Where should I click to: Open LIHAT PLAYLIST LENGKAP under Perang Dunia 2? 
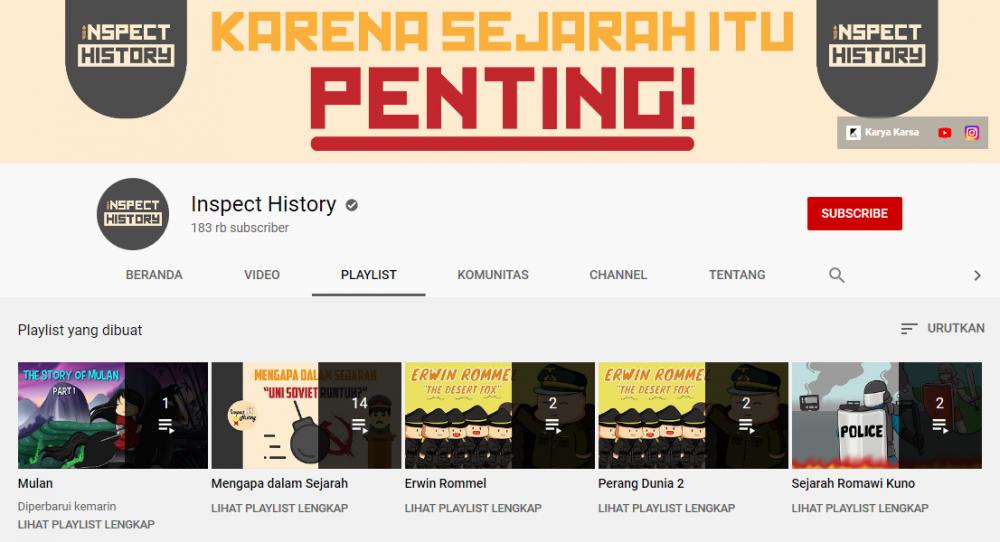[x=666, y=508]
